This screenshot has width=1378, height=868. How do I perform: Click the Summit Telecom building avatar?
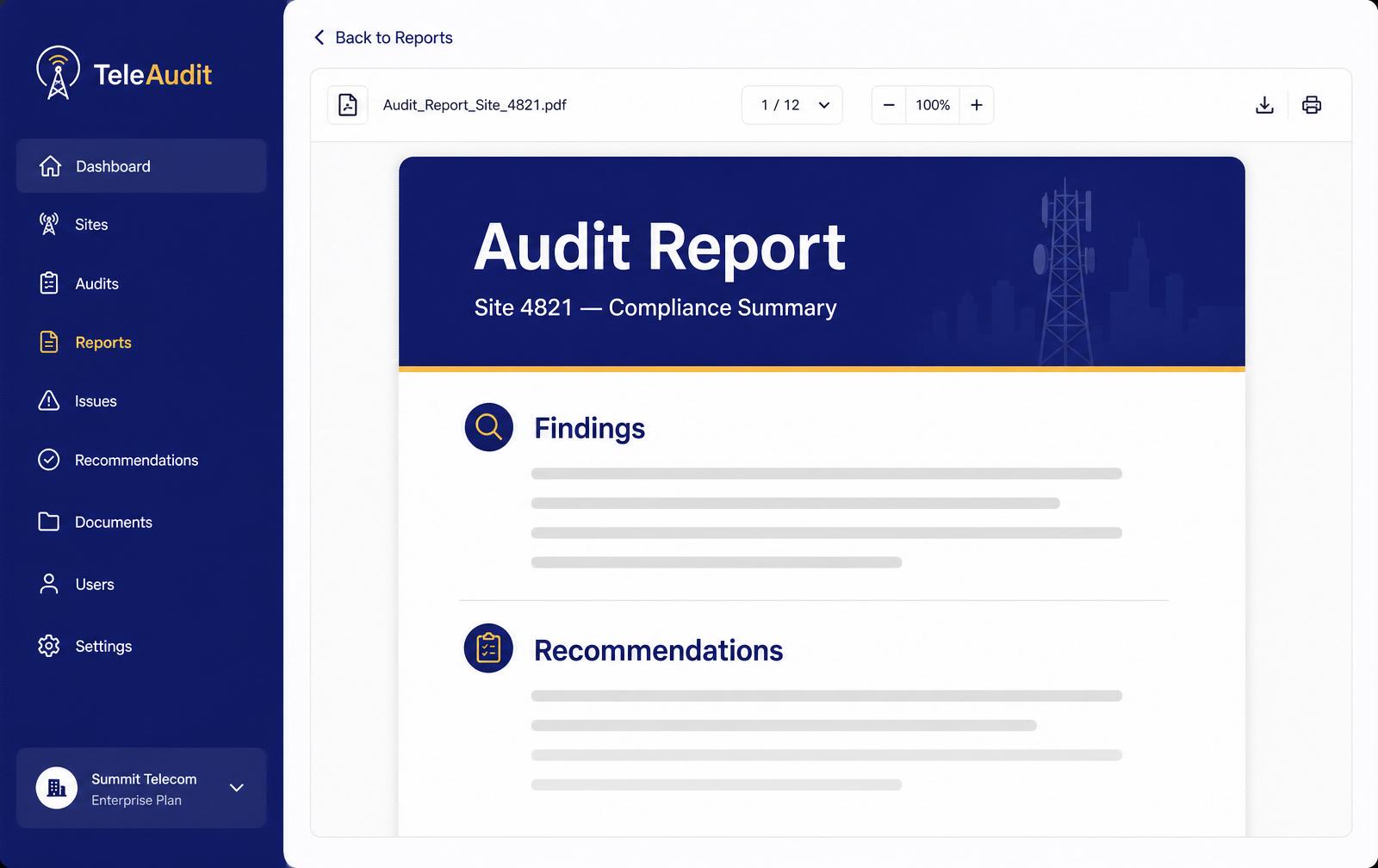click(57, 788)
